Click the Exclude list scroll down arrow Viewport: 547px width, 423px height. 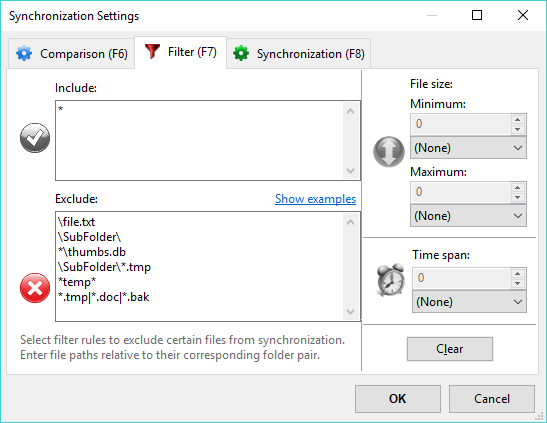351,311
